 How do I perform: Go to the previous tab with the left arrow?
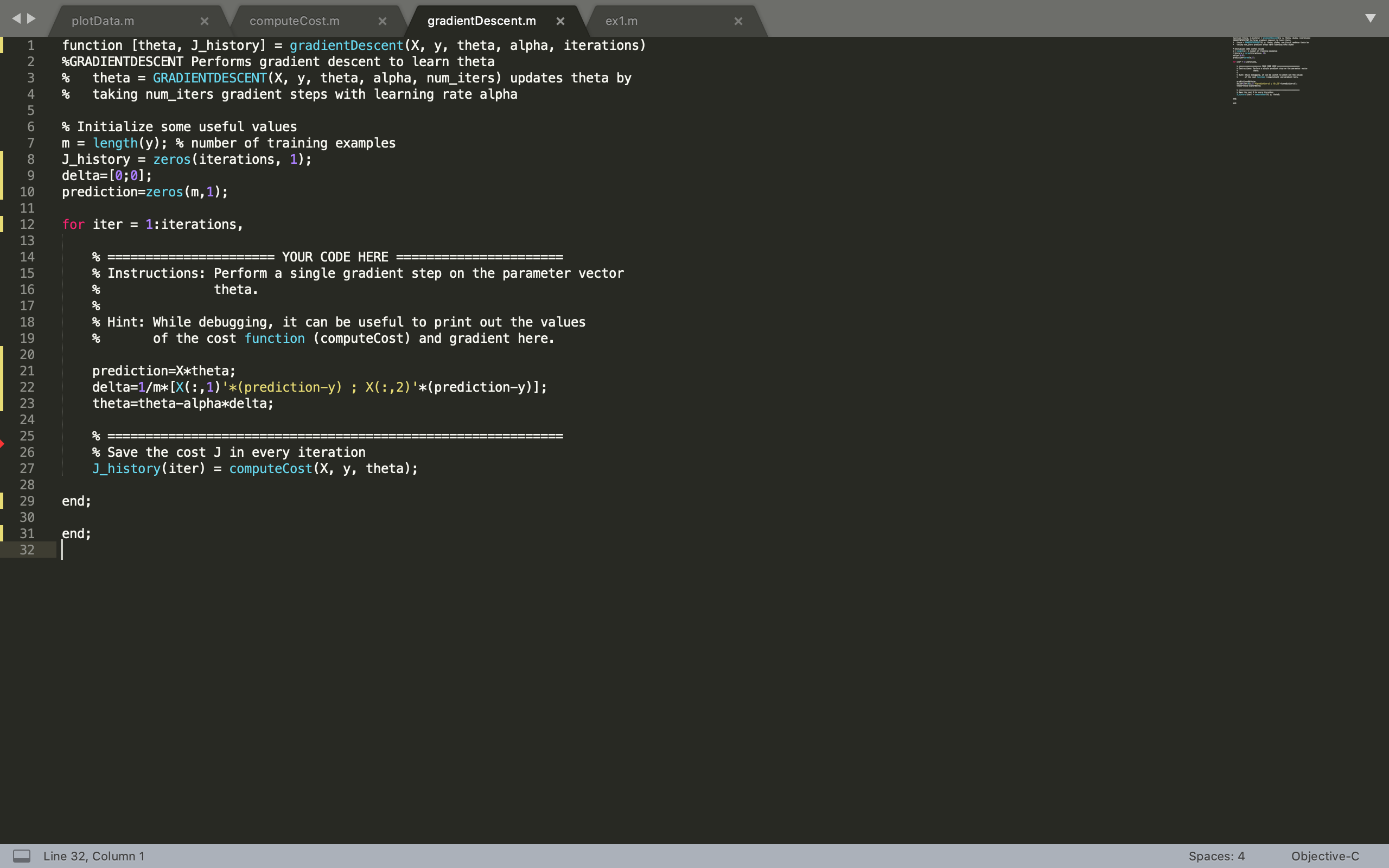pos(16,18)
